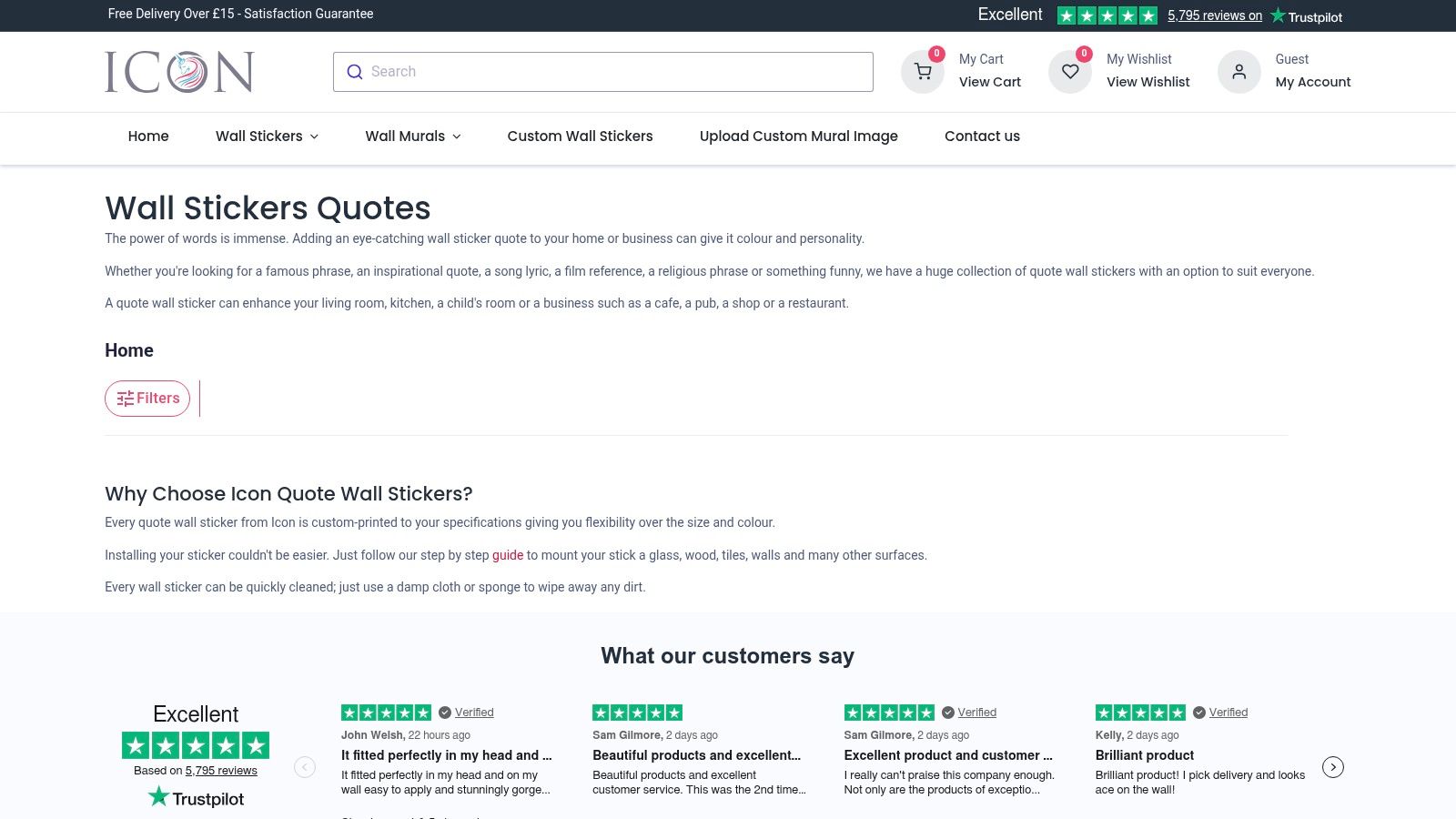Click John Welsh's review star rating
This screenshot has width=1456, height=819.
pos(386,713)
